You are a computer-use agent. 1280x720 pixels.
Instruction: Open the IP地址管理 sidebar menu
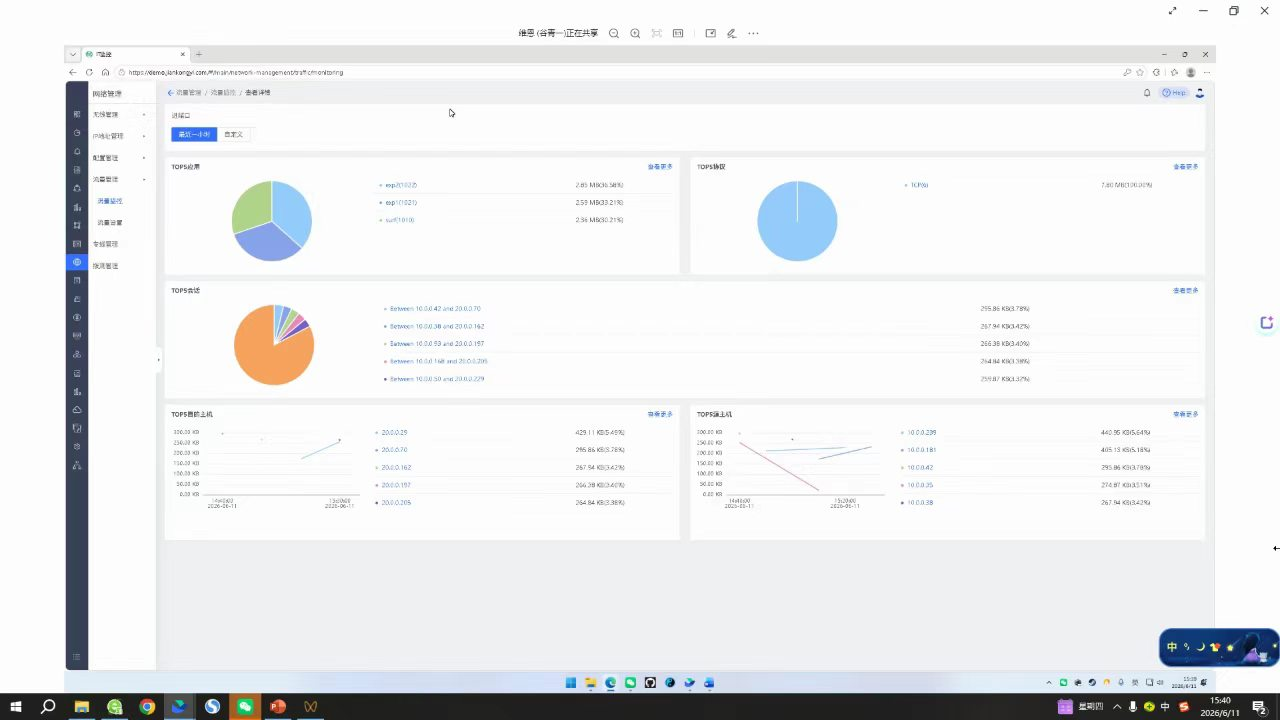[108, 136]
